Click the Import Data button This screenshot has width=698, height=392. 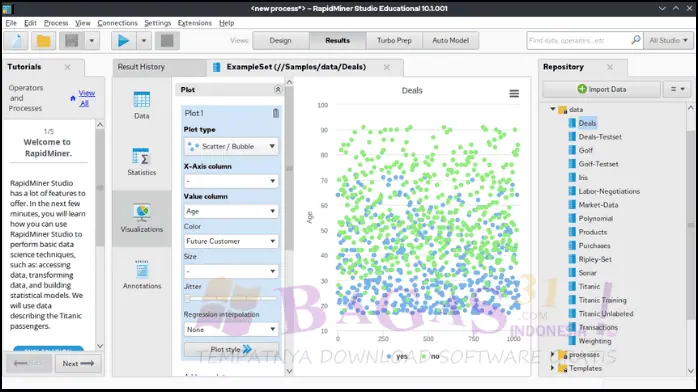[601, 89]
